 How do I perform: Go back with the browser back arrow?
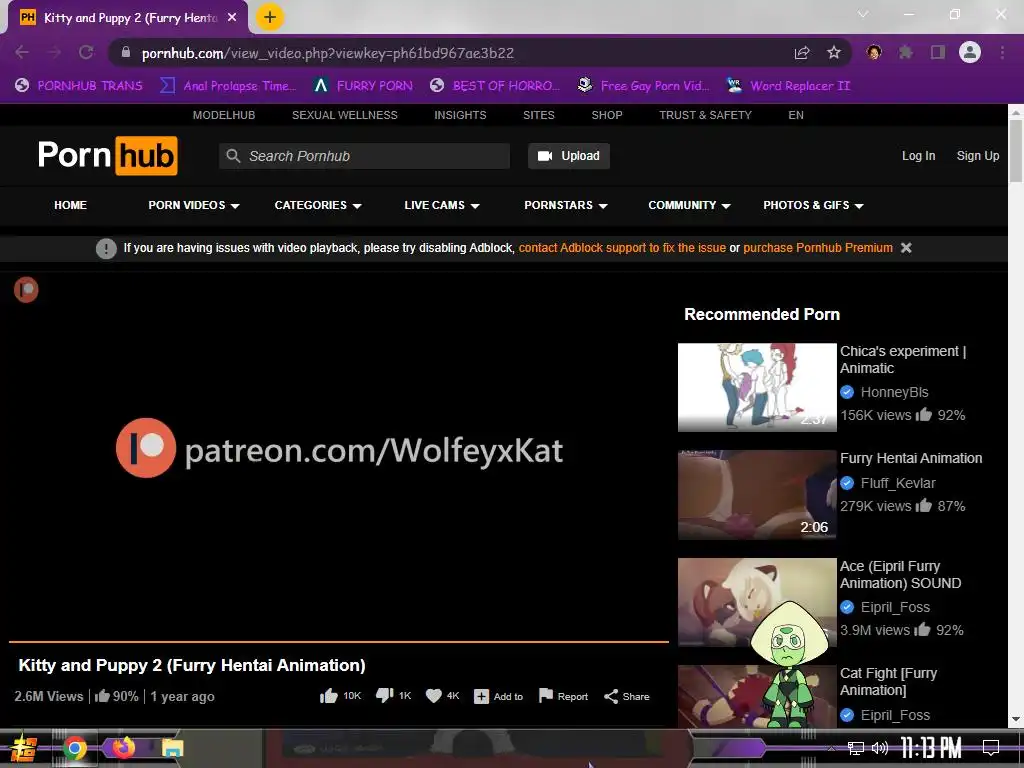[22, 52]
